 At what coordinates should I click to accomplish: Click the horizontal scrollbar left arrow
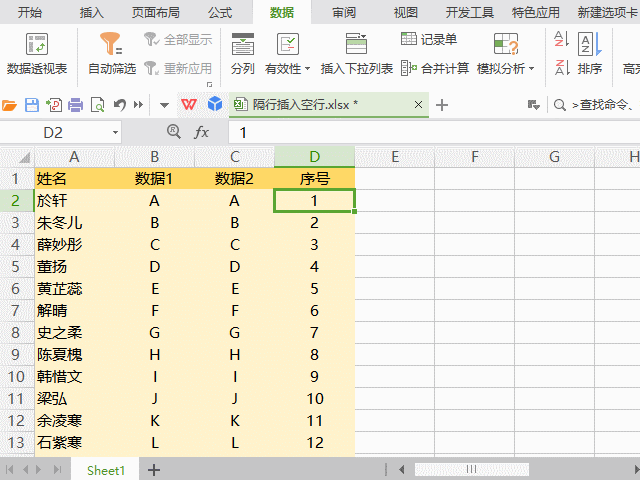(x=401, y=469)
